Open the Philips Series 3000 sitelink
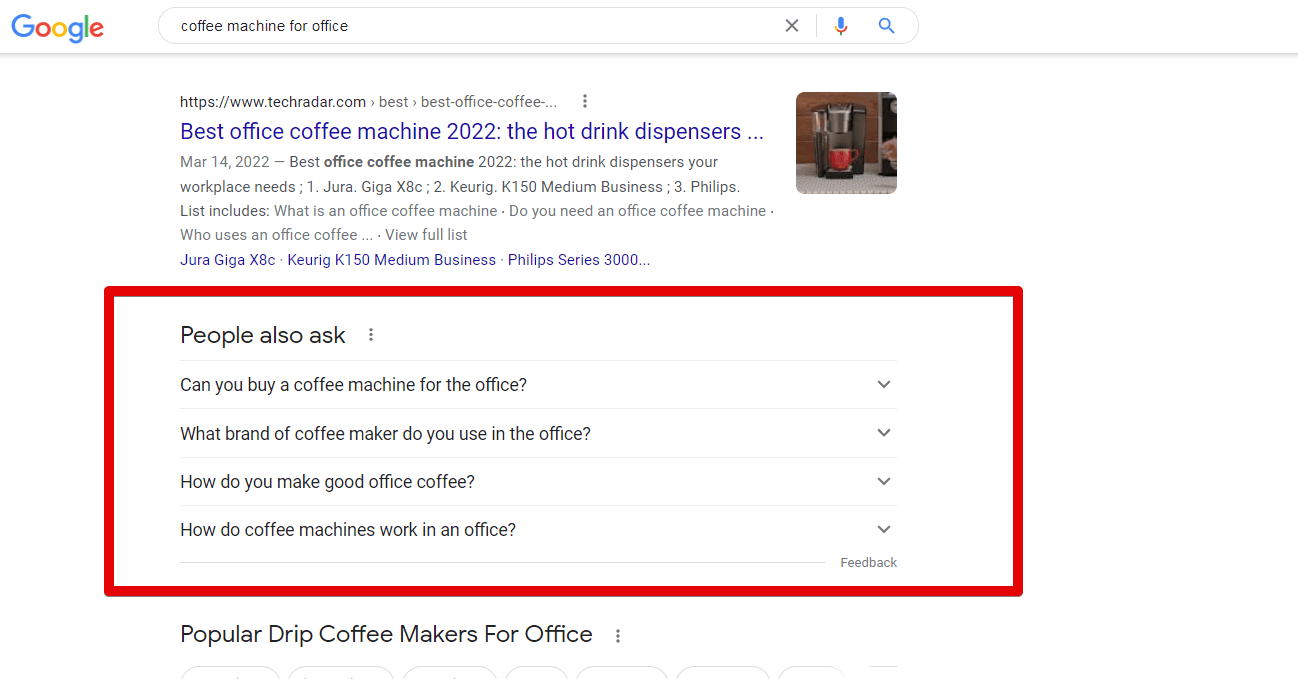Screen dimensions: 1298x679 579,260
